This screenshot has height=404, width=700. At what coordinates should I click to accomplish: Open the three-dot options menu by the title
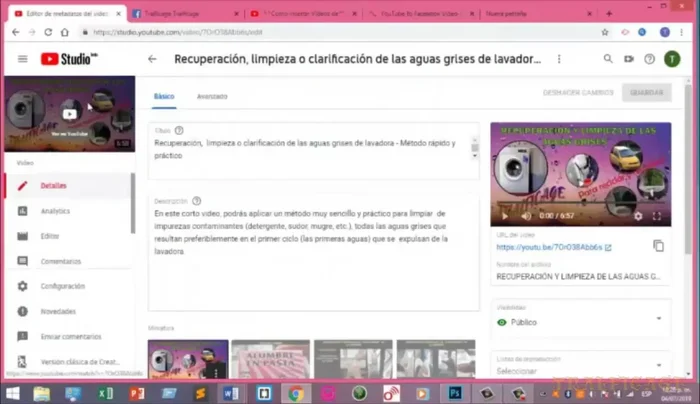pos(559,59)
